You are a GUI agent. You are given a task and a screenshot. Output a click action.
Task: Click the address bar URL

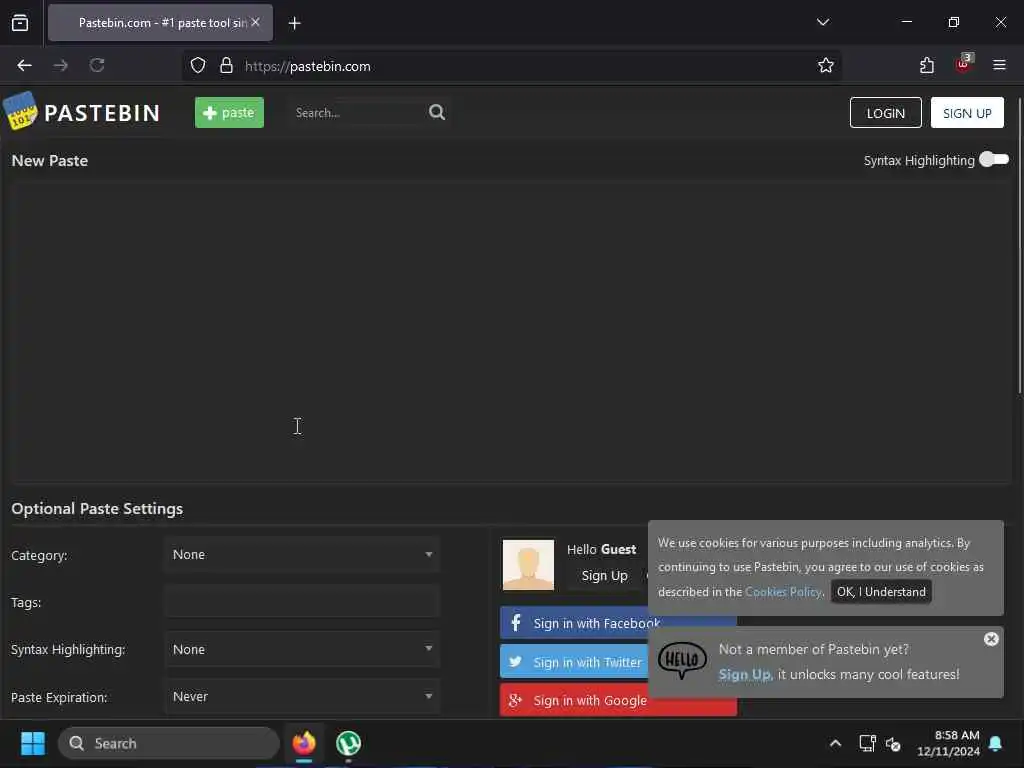pos(308,66)
